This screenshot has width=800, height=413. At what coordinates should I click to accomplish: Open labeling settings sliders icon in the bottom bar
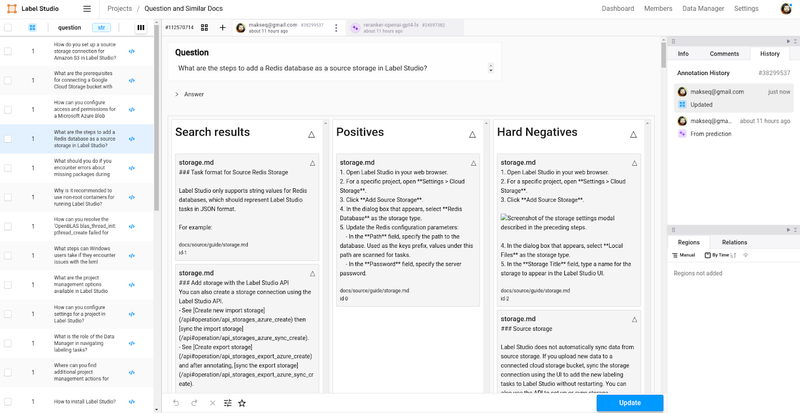tap(228, 403)
